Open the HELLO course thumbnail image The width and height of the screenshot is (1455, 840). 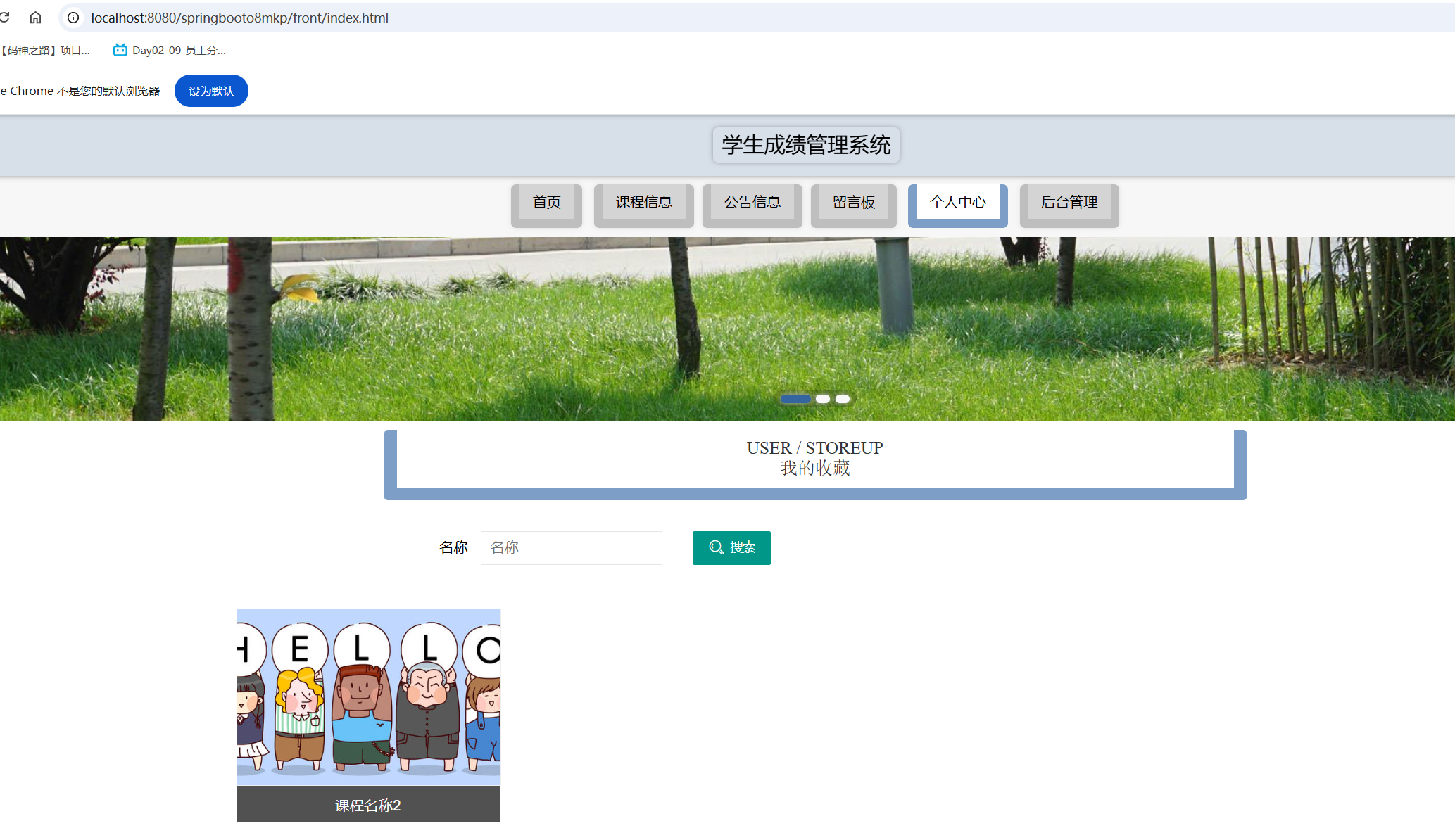368,696
